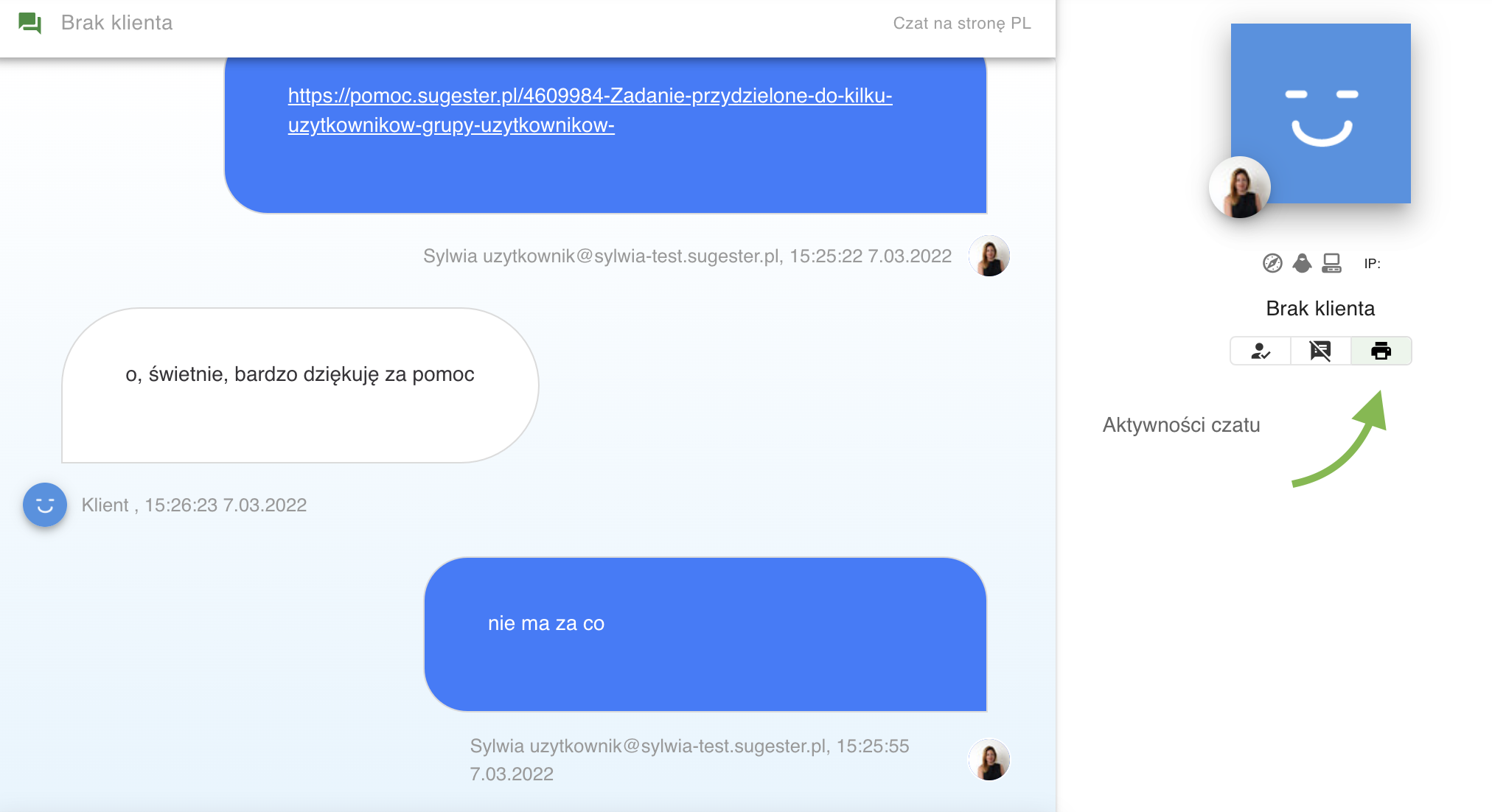Image resolution: width=1492 pixels, height=812 pixels.
Task: Click the Safari compass browser icon
Action: [x=1272, y=263]
